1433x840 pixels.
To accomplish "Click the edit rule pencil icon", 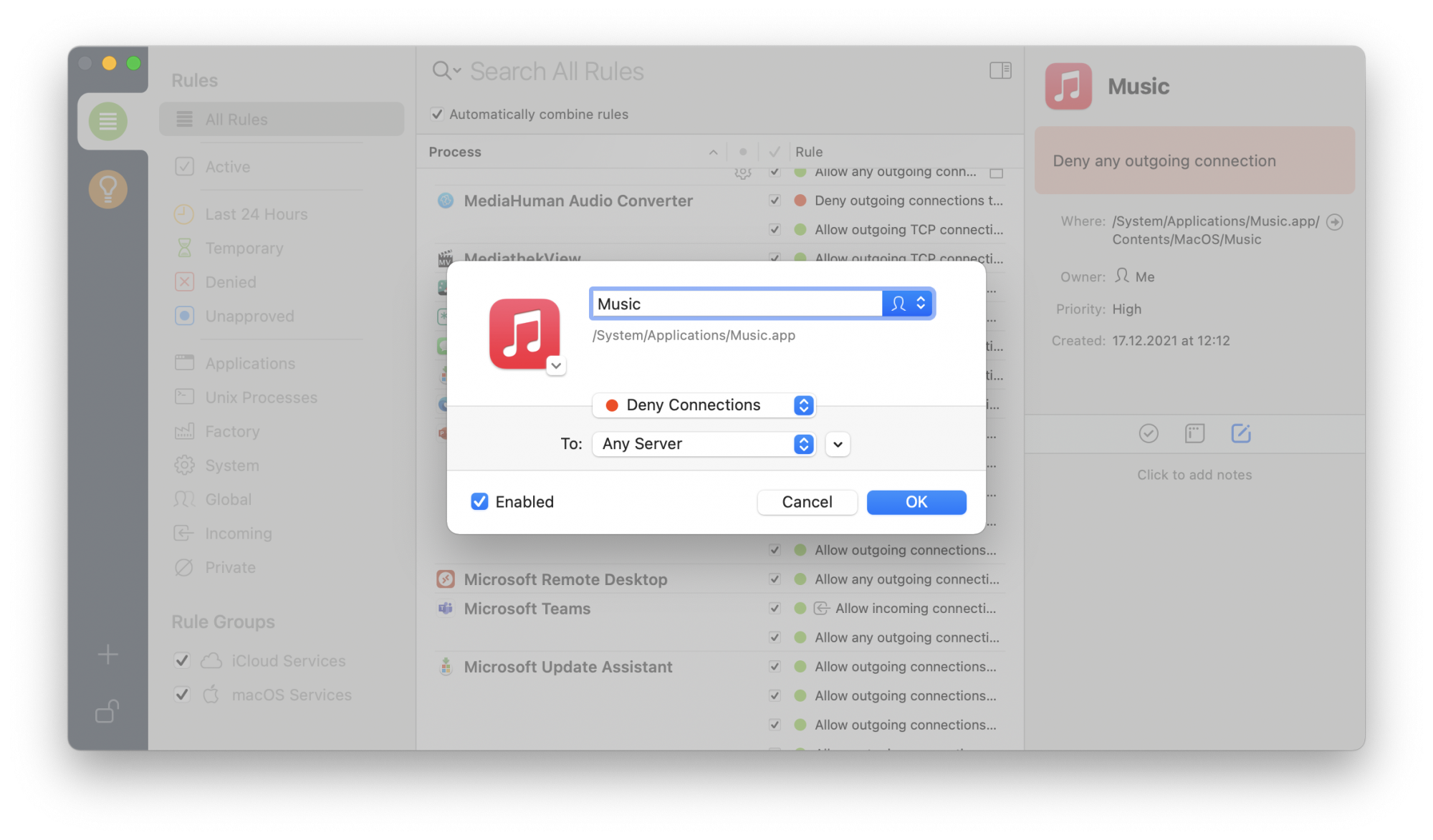I will point(1240,433).
